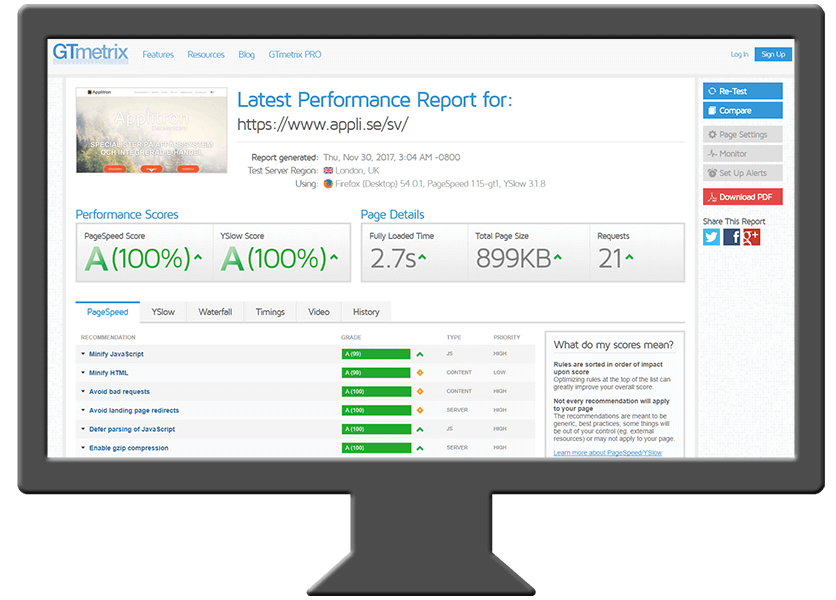This screenshot has width=836, height=600.
Task: Click the PageSpeed Score trend arrow
Action: tap(198, 257)
